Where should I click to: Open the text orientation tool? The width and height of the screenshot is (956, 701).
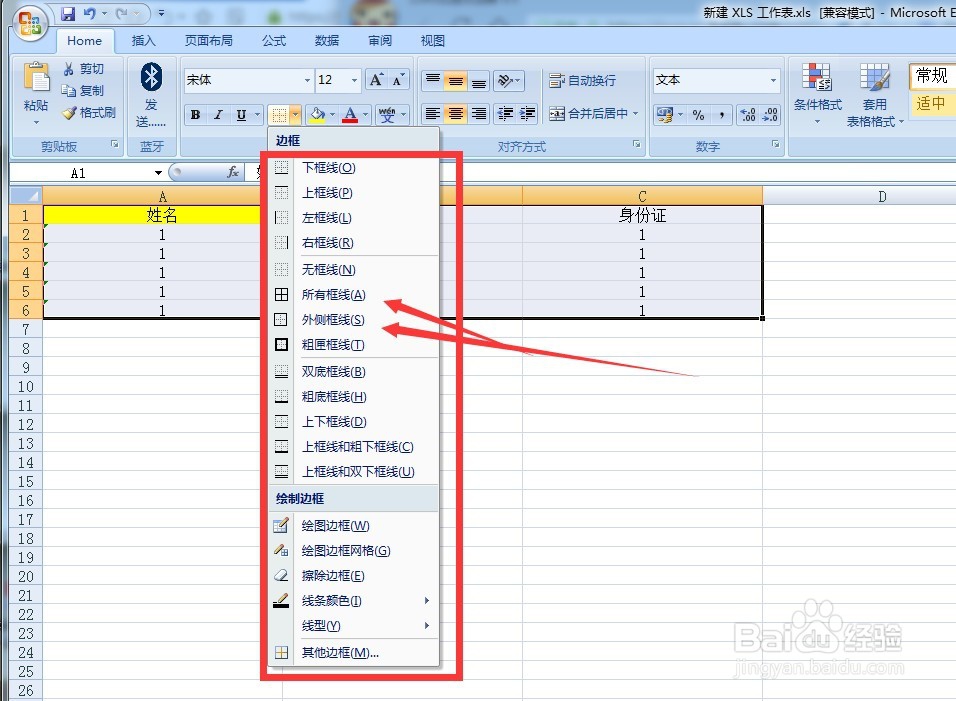[508, 80]
